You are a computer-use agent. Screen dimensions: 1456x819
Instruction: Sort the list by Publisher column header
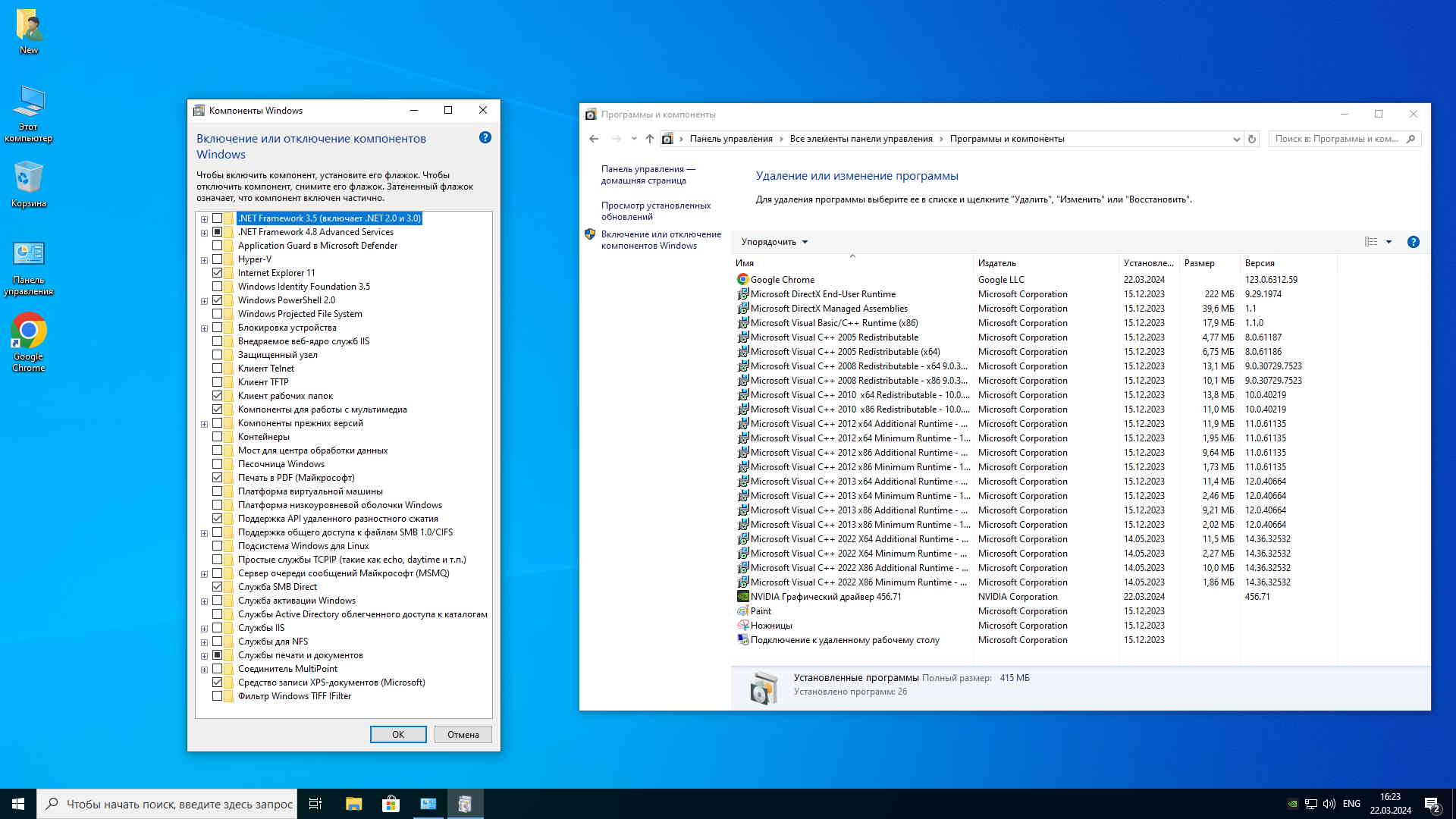click(996, 263)
